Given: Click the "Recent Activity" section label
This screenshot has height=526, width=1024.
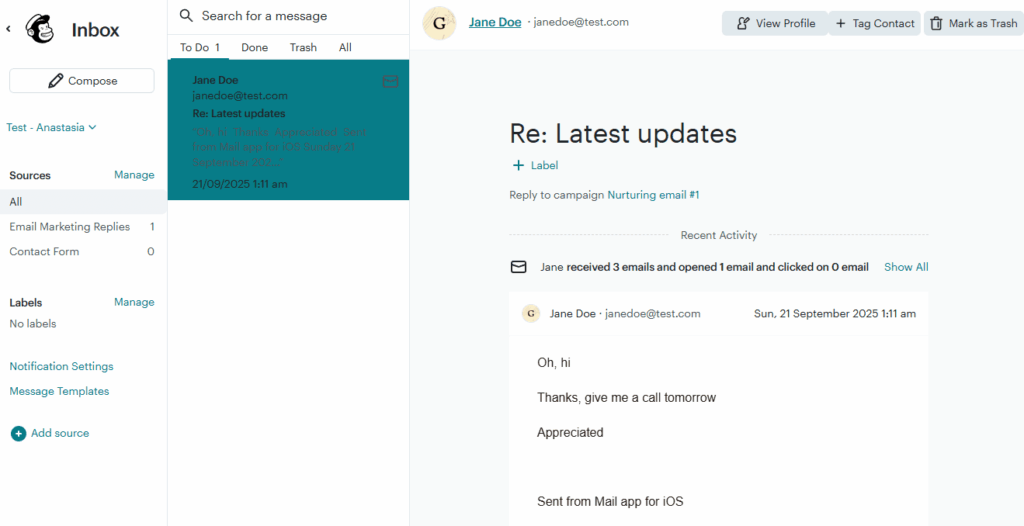Looking at the screenshot, I should (x=718, y=235).
